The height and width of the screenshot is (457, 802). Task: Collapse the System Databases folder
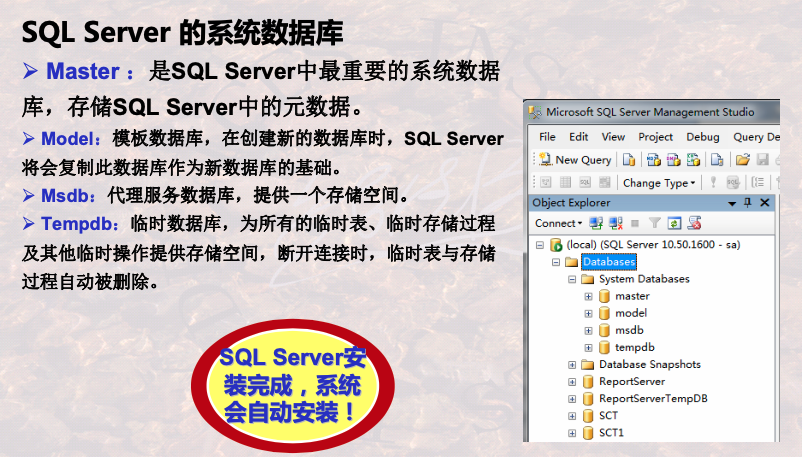tap(572, 279)
